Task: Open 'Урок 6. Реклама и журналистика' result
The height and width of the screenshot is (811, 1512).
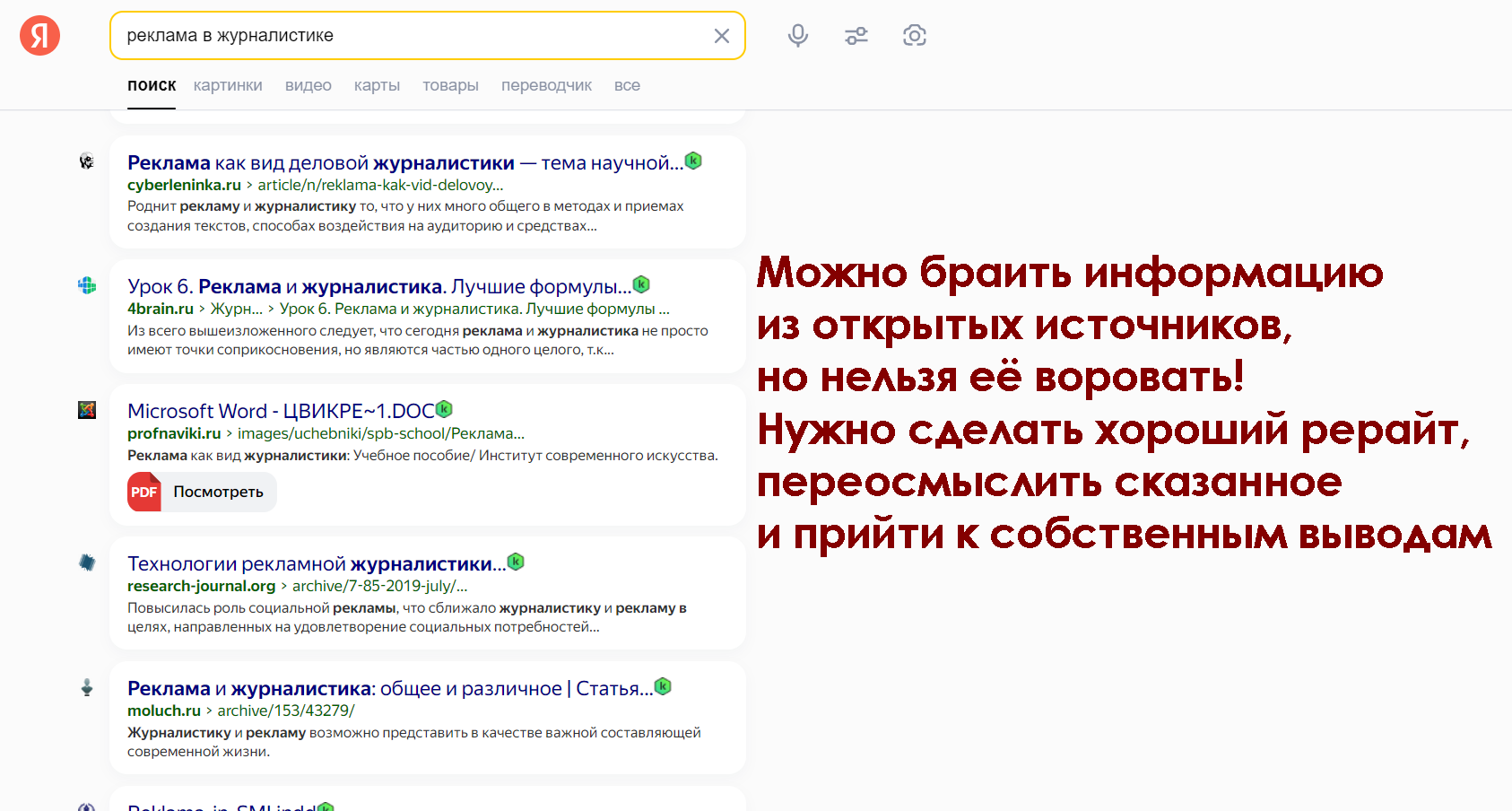Action: point(379,286)
